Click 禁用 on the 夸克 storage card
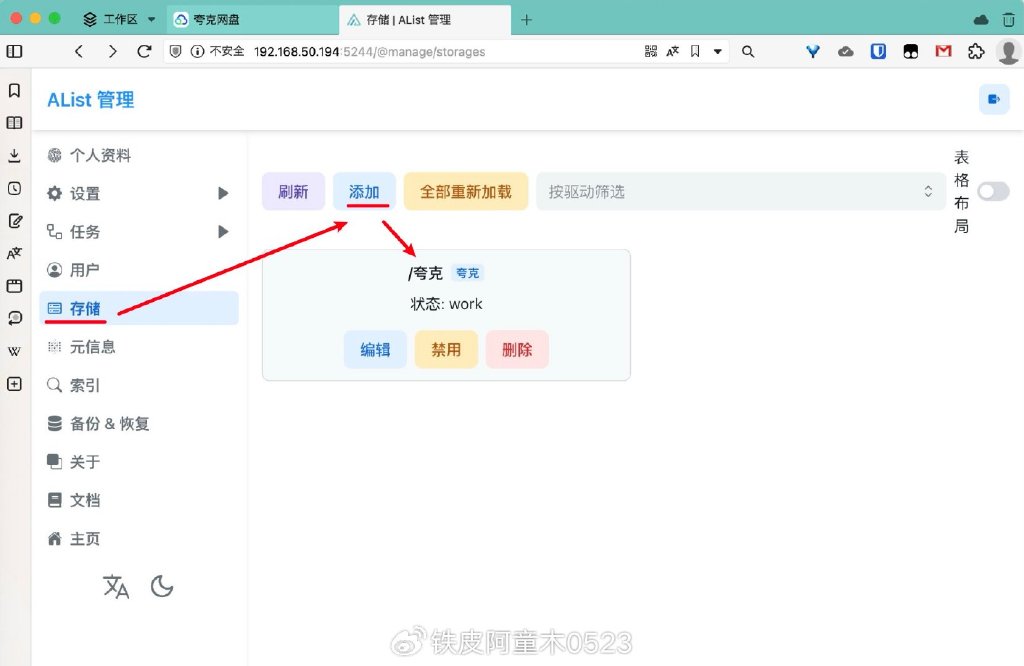Image resolution: width=1024 pixels, height=666 pixels. tap(446, 349)
